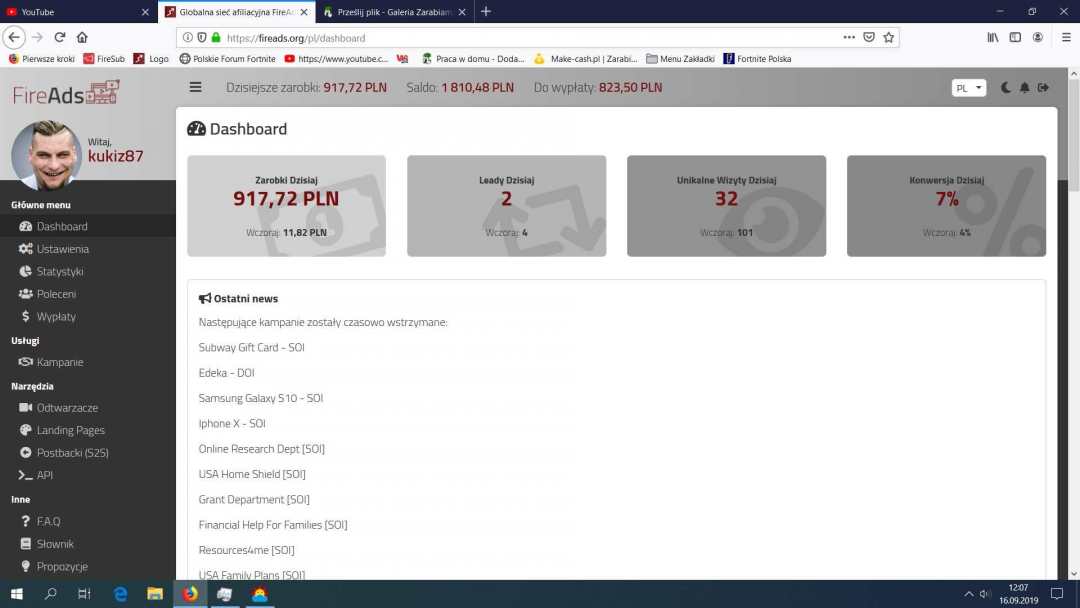Click the API terminal icon
The width and height of the screenshot is (1080, 608).
coord(26,475)
